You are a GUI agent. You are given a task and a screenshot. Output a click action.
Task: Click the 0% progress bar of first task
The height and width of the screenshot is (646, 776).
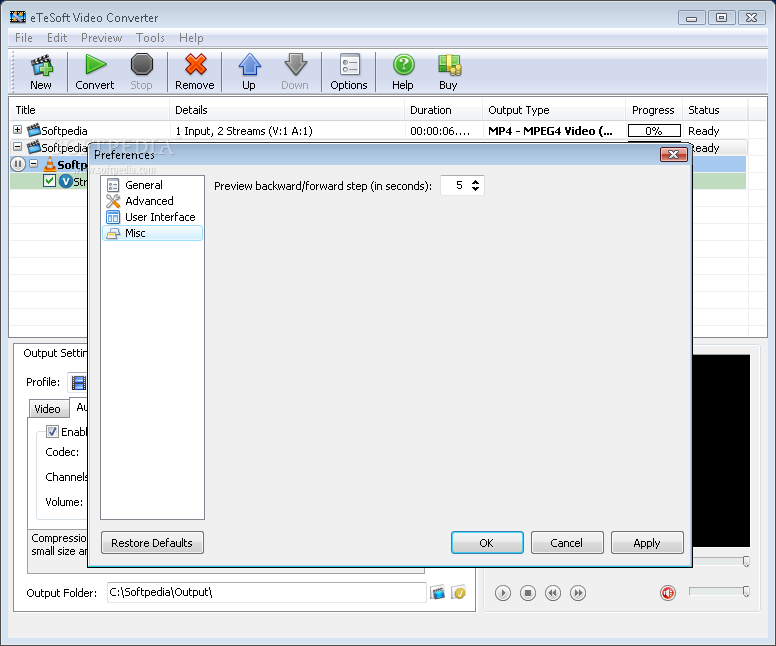(x=654, y=131)
